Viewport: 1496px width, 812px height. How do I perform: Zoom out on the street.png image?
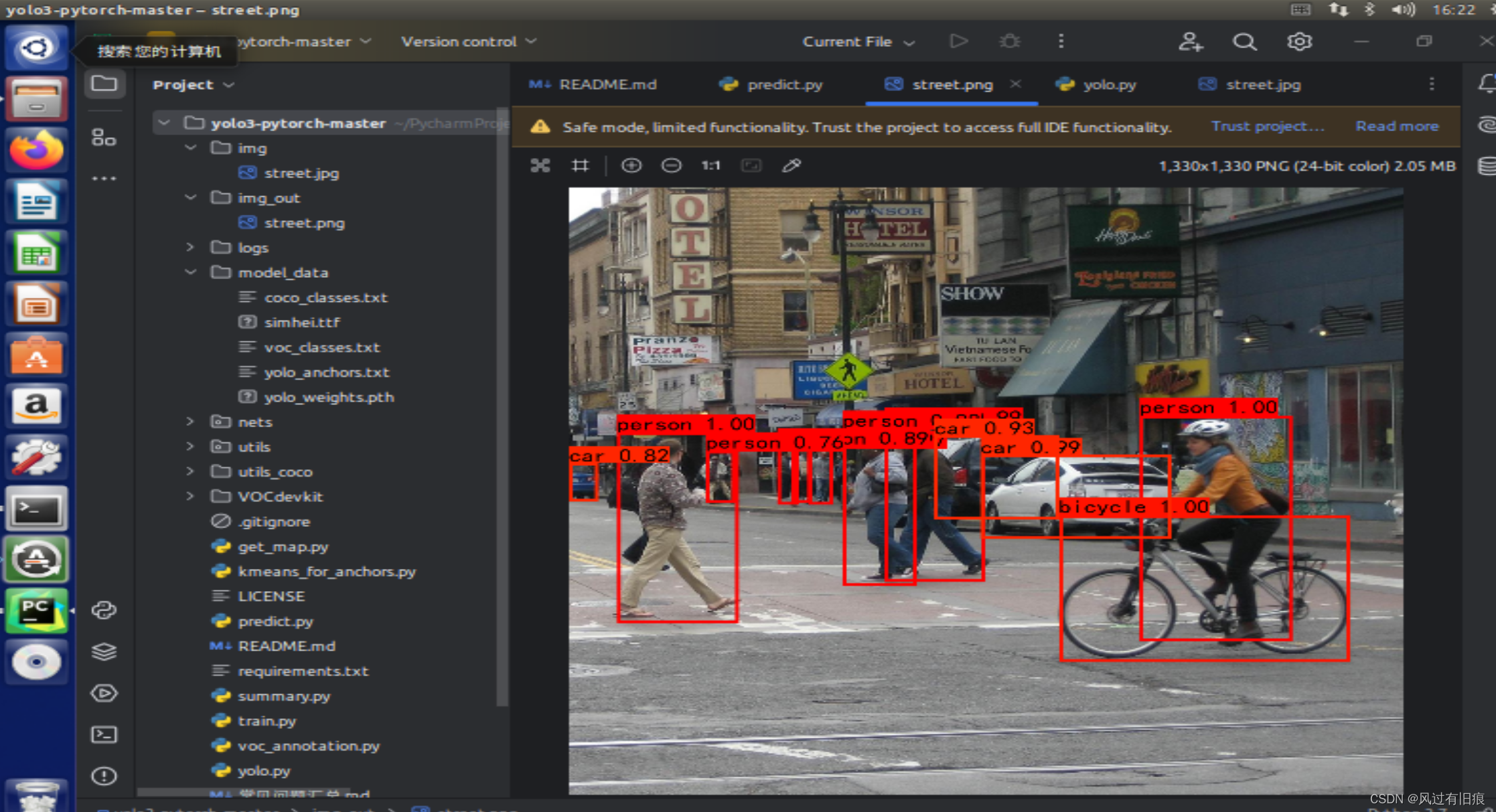[x=671, y=165]
